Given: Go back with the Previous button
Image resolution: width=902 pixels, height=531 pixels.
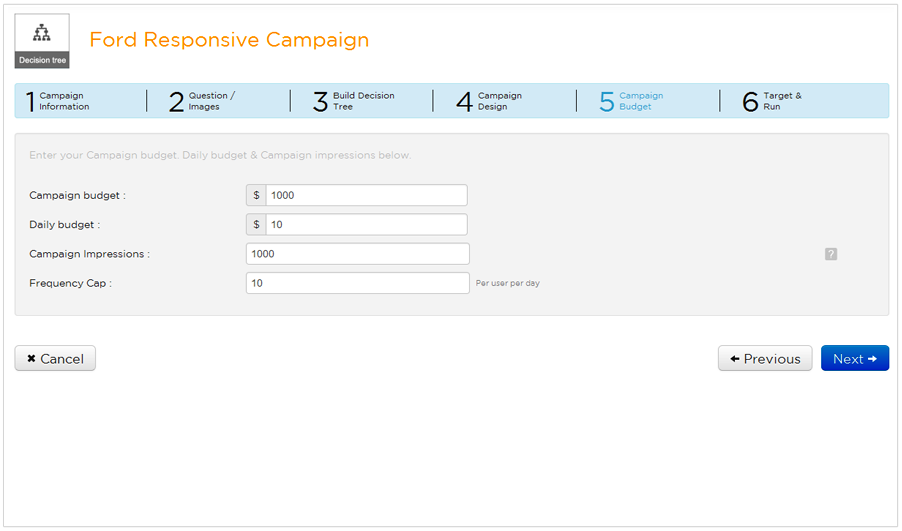Looking at the screenshot, I should pos(765,359).
